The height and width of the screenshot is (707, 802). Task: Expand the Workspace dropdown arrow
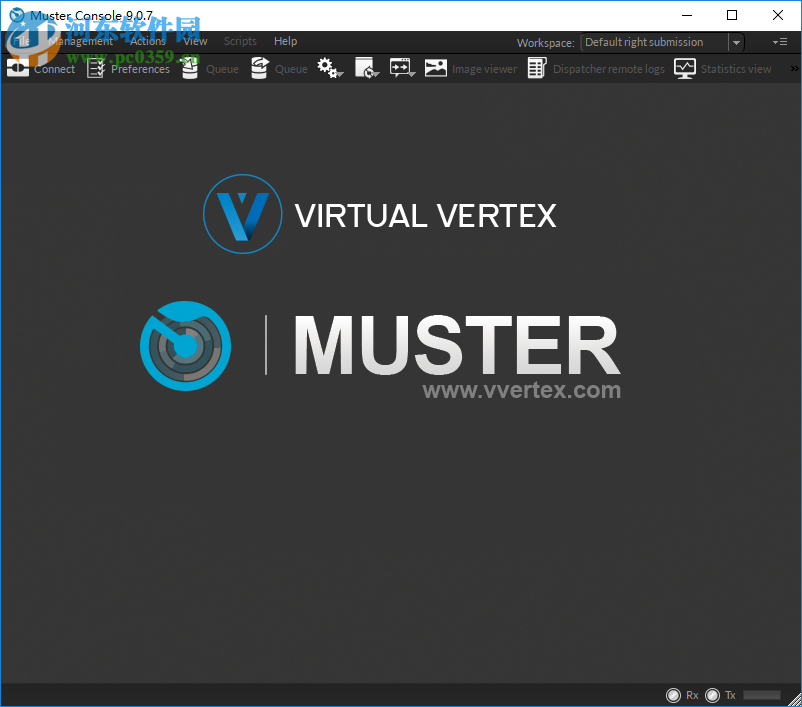[x=737, y=42]
